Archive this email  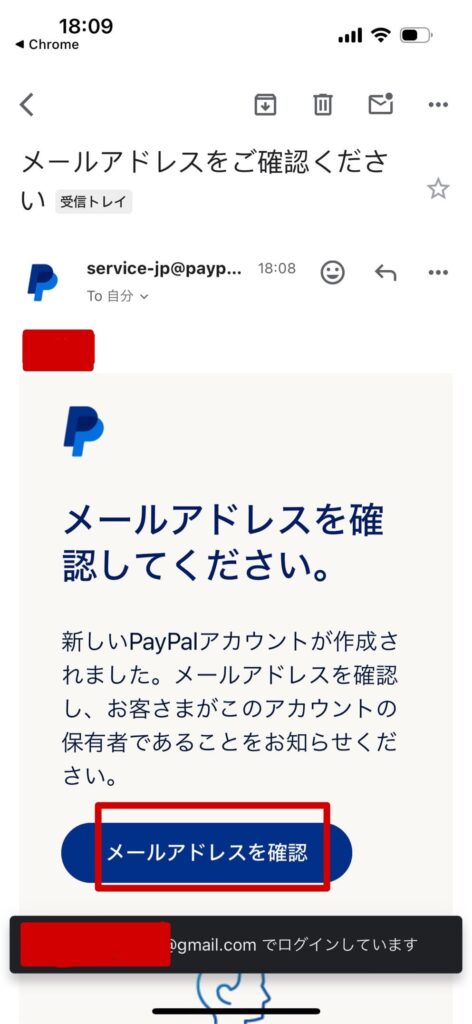(x=265, y=104)
